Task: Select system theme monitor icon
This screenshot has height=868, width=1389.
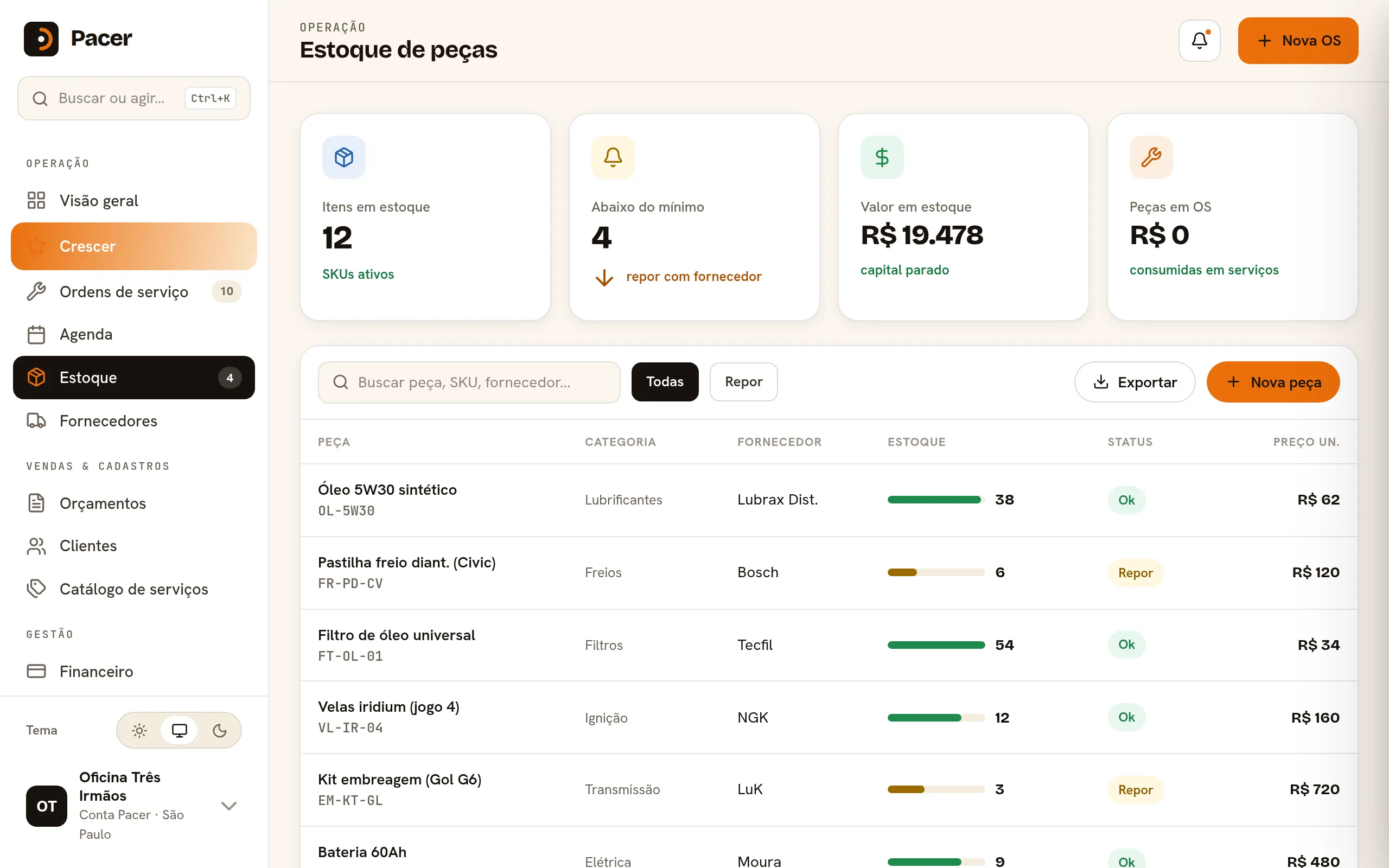Action: tap(179, 730)
